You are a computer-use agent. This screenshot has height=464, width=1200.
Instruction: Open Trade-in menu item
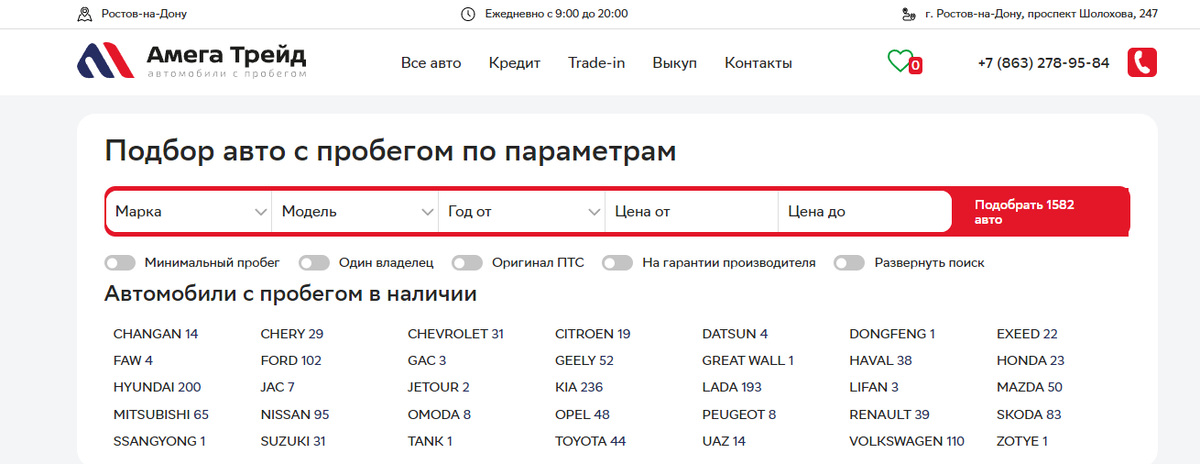(x=597, y=63)
